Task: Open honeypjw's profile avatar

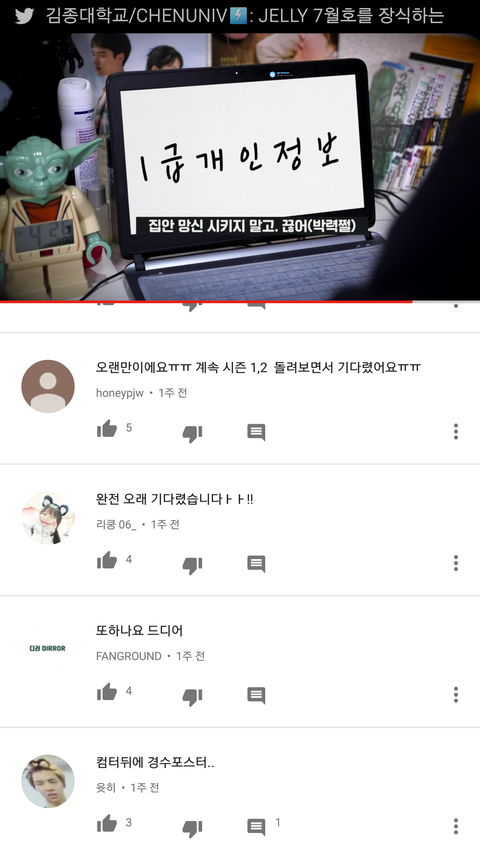Action: click(48, 386)
